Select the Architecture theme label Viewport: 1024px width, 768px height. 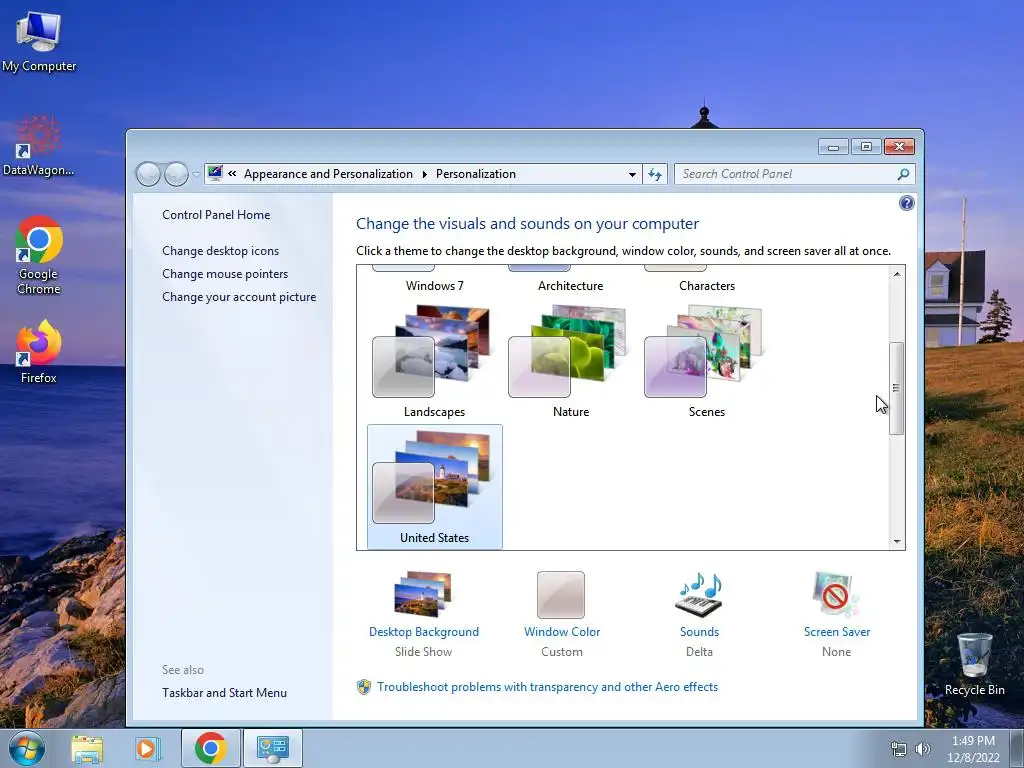pyautogui.click(x=571, y=286)
